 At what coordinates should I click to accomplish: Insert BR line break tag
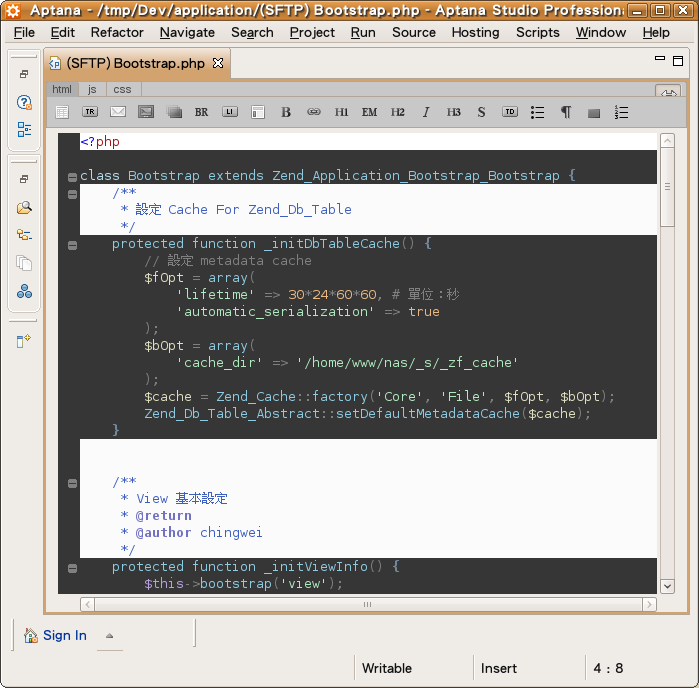(201, 112)
